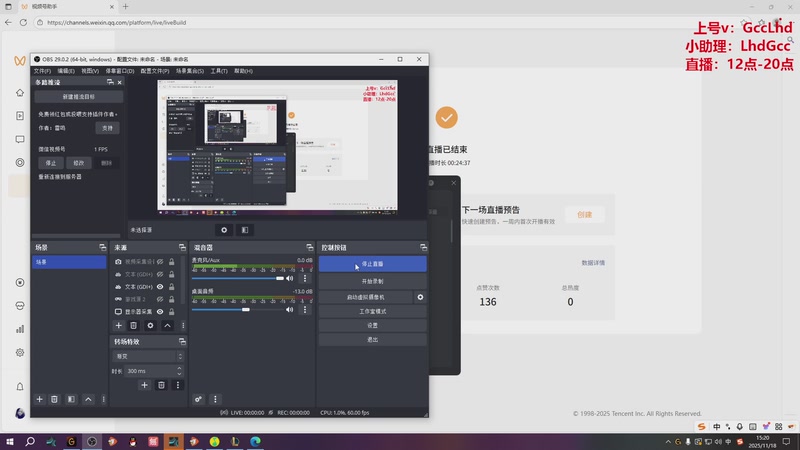The image size is (800, 450).
Task: Adjust the 麦克风/Aux volume slider
Action: (237, 279)
